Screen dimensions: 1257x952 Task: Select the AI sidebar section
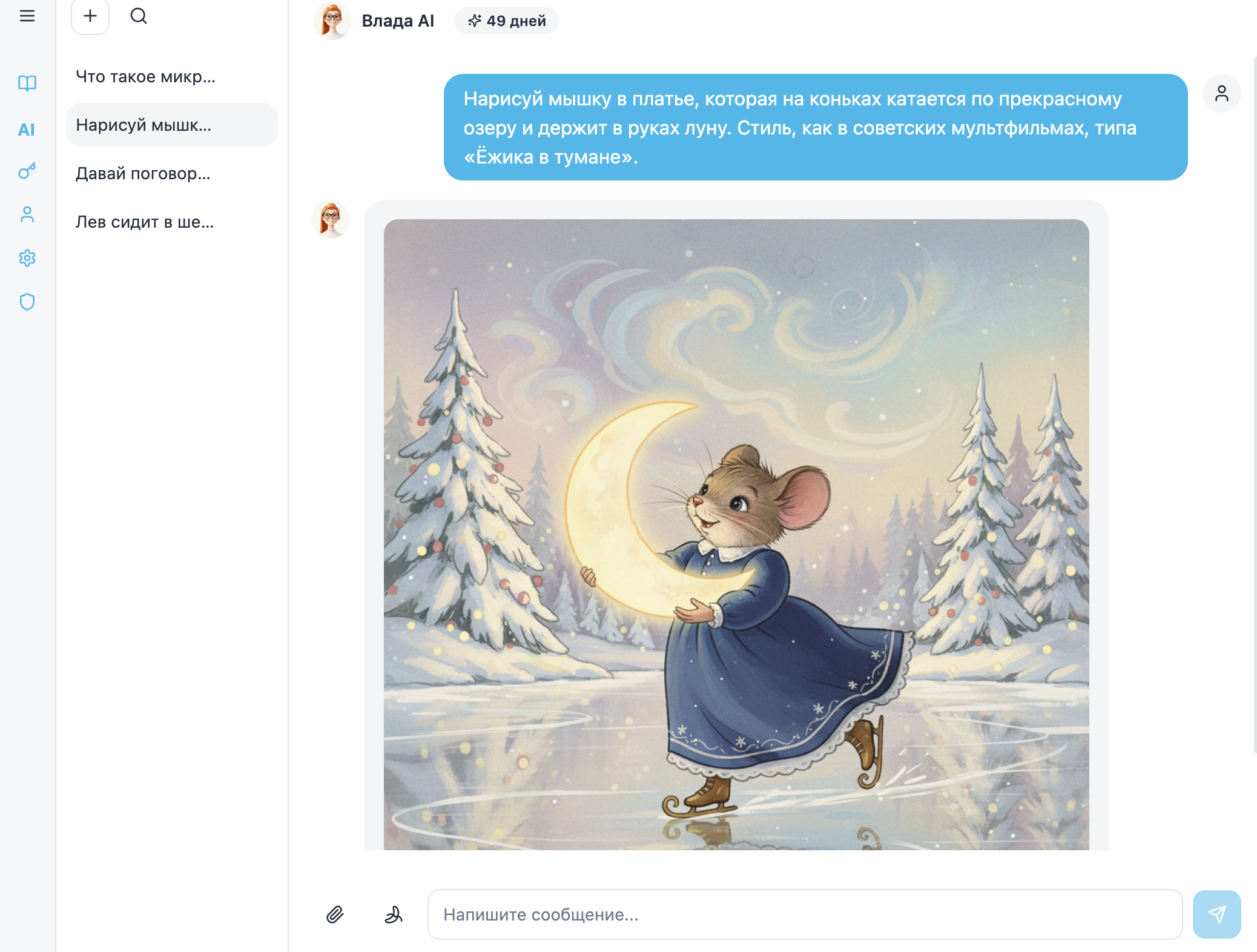[27, 130]
